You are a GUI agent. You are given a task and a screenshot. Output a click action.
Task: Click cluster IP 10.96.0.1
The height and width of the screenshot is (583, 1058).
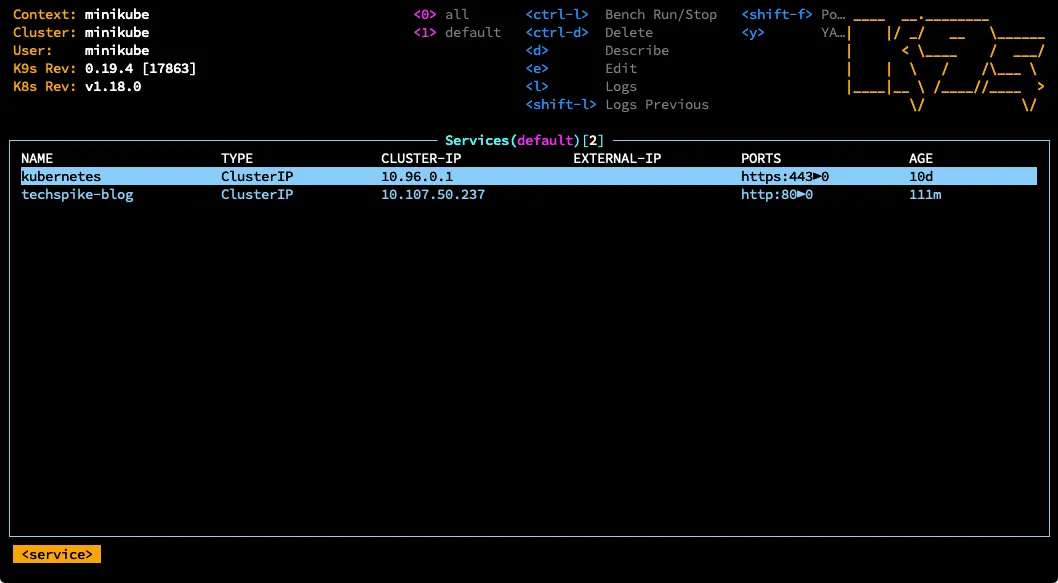tap(417, 177)
